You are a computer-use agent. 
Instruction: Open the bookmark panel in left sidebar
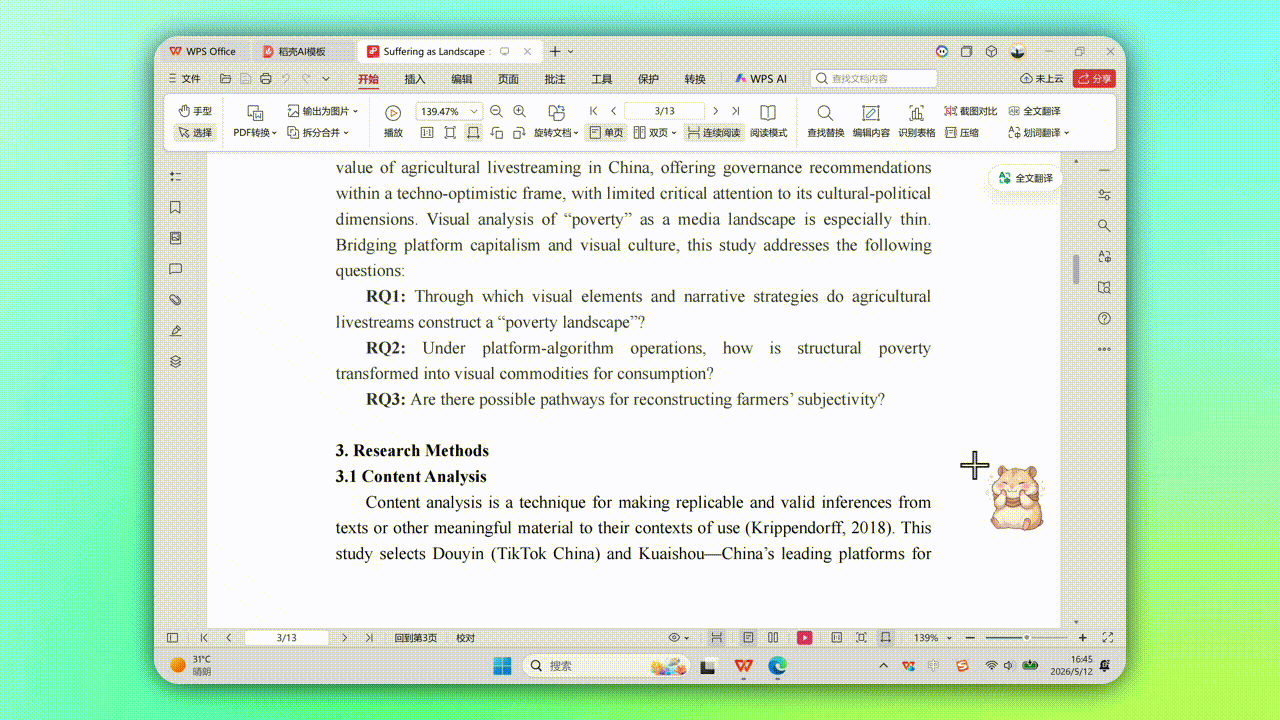[176, 207]
